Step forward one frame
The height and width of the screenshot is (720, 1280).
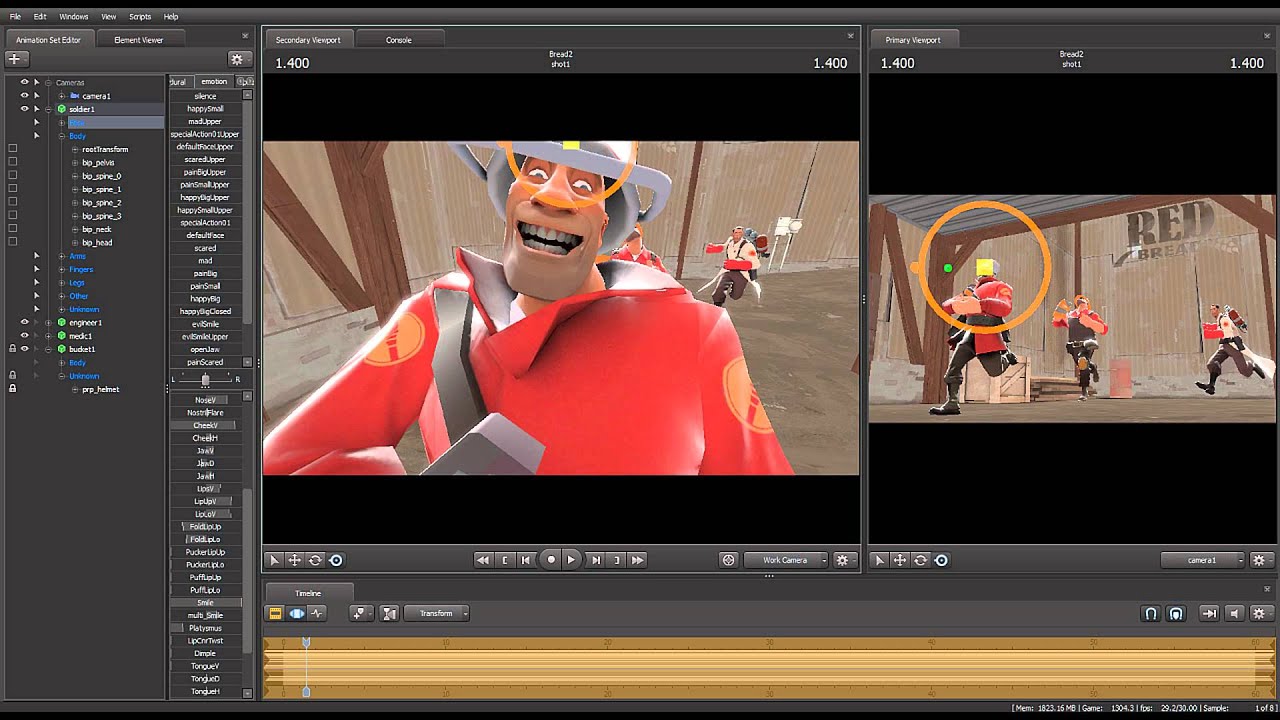[x=596, y=560]
